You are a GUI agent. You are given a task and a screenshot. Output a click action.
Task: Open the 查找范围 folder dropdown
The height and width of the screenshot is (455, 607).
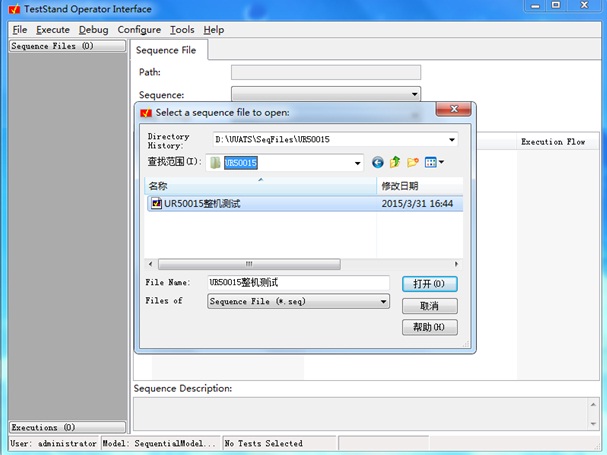[x=357, y=162]
